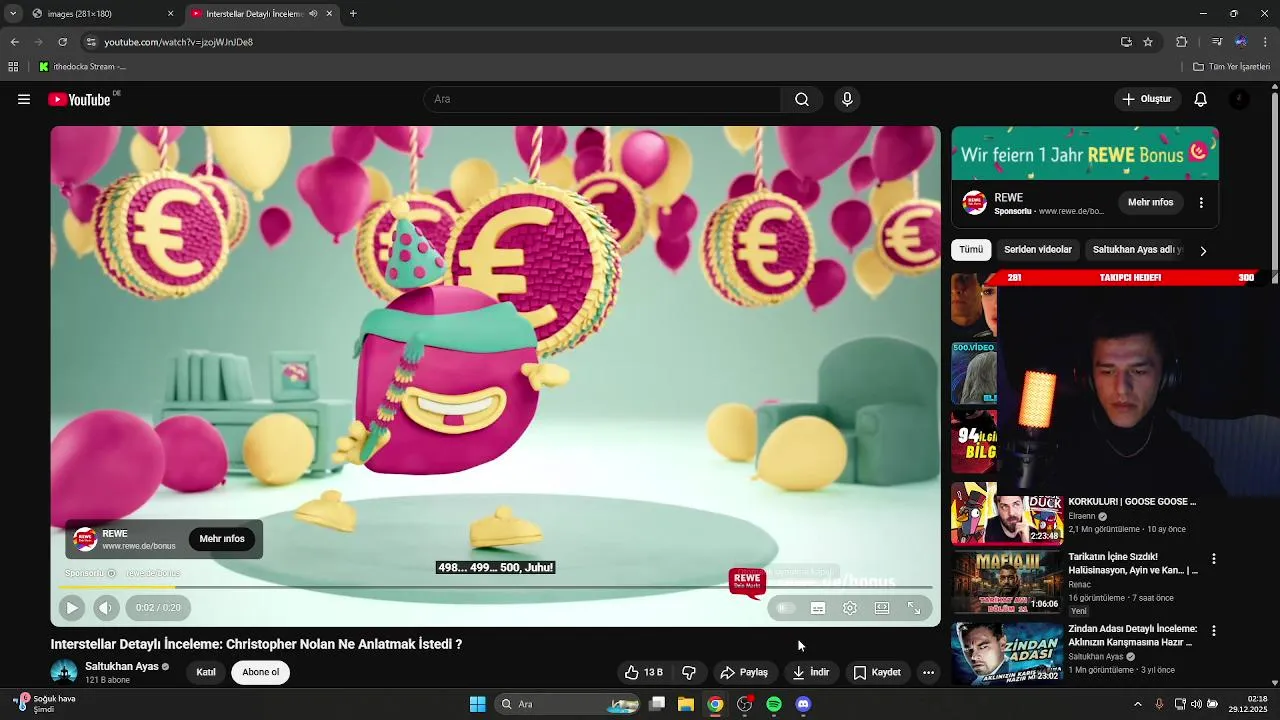Install app icon in address bar
The height and width of the screenshot is (720, 1280).
click(x=1126, y=42)
